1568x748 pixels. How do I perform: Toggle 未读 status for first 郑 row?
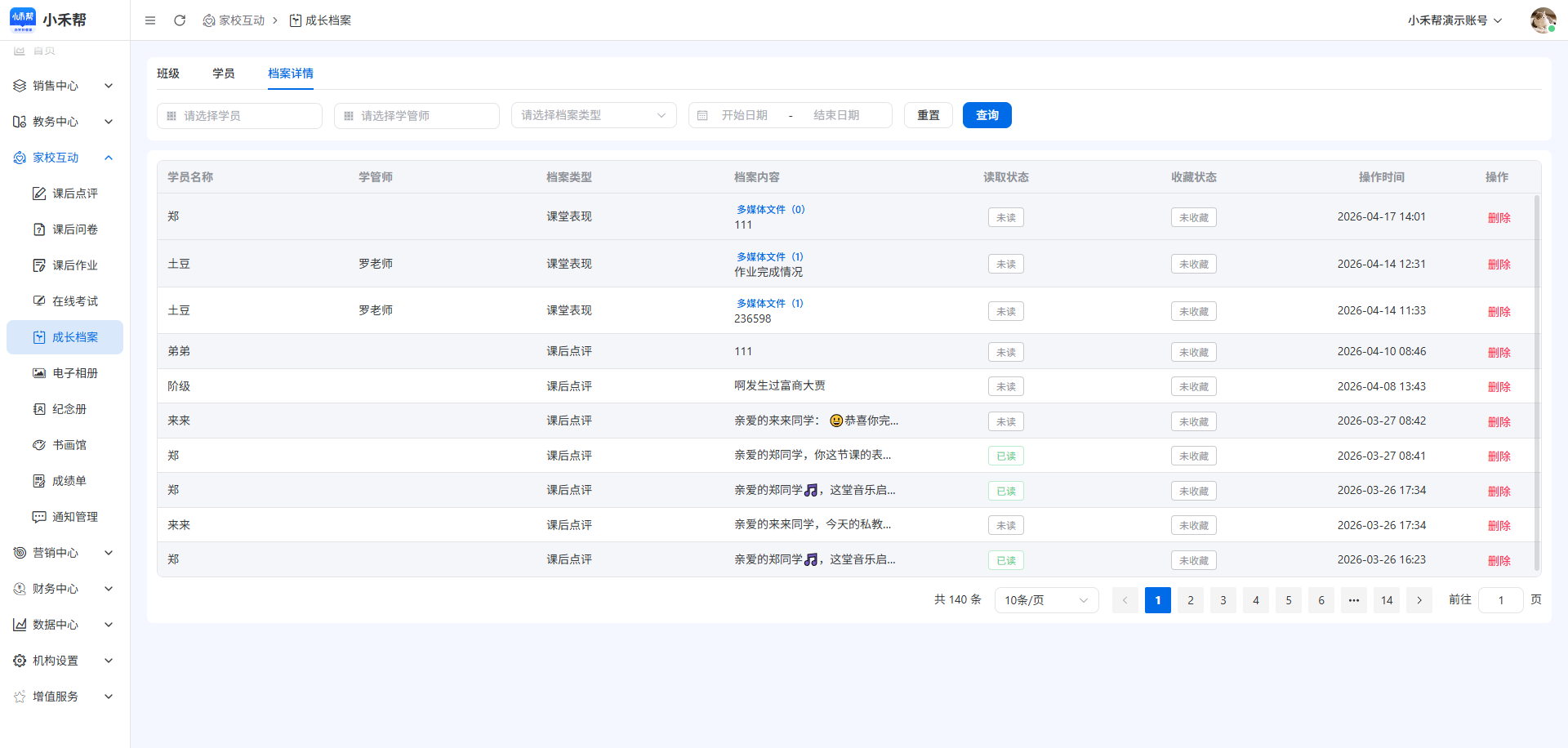click(x=1005, y=218)
